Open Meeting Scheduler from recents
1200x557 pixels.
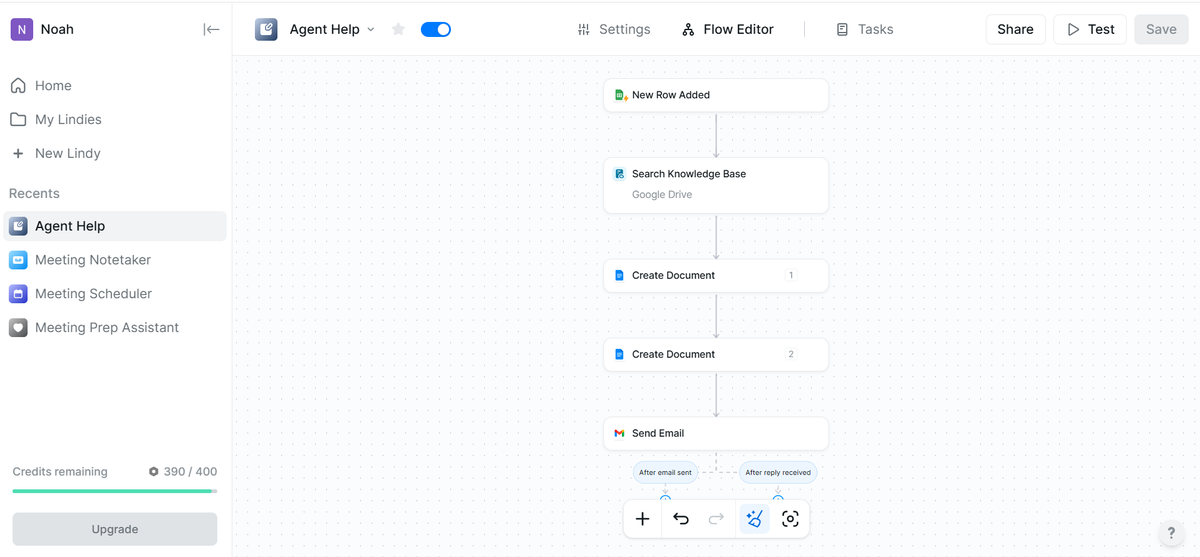[115, 294]
